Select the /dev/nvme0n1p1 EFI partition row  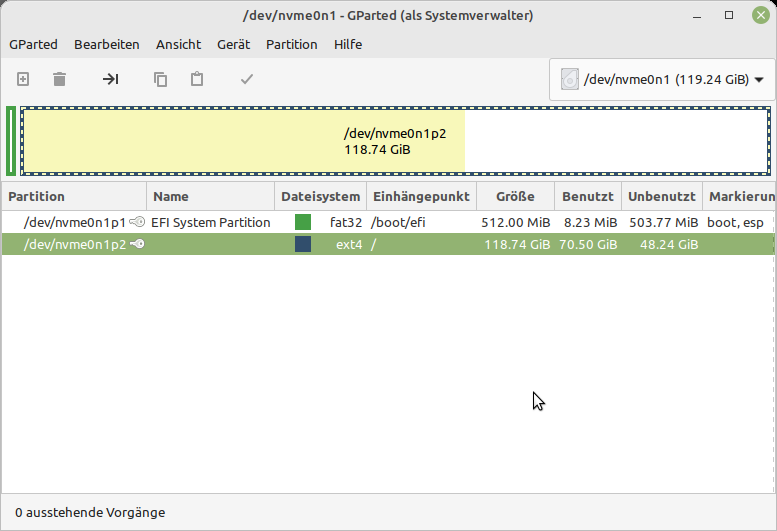75,222
